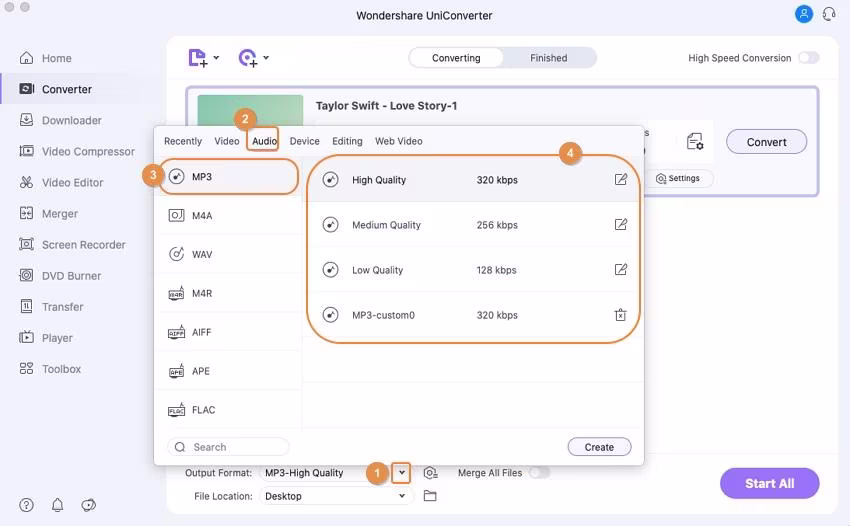Open the Home section in sidebar
850x526 pixels.
(x=46, y=58)
